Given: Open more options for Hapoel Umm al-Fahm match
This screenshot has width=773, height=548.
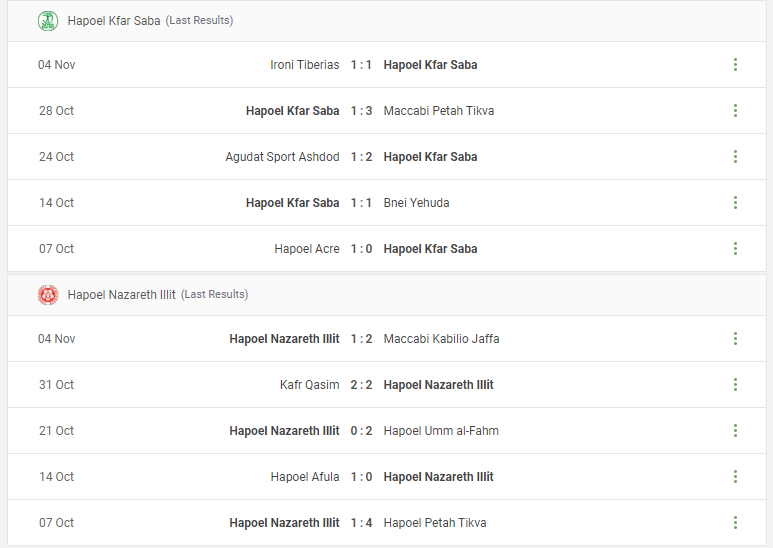Looking at the screenshot, I should tap(735, 431).
